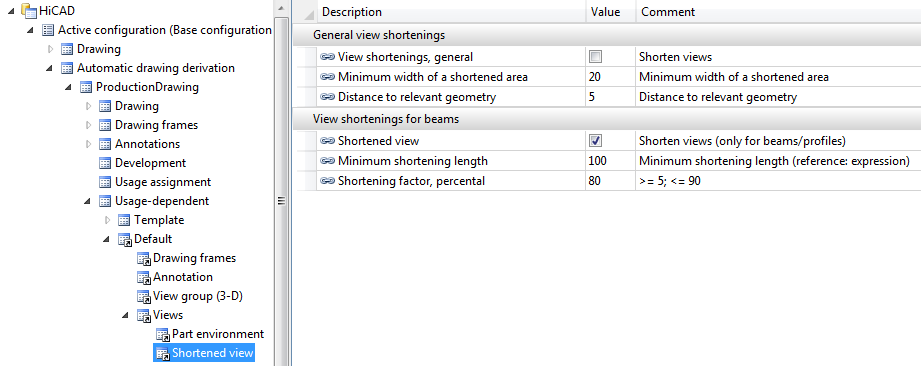The width and height of the screenshot is (921, 366).
Task: Collapse the Automatic drawing derivation node
Action: click(49, 69)
